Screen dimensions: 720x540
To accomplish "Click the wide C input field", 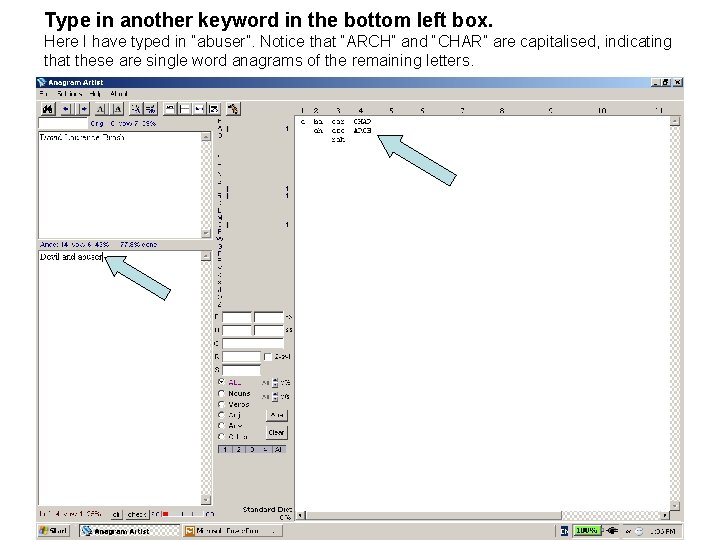I will click(253, 343).
